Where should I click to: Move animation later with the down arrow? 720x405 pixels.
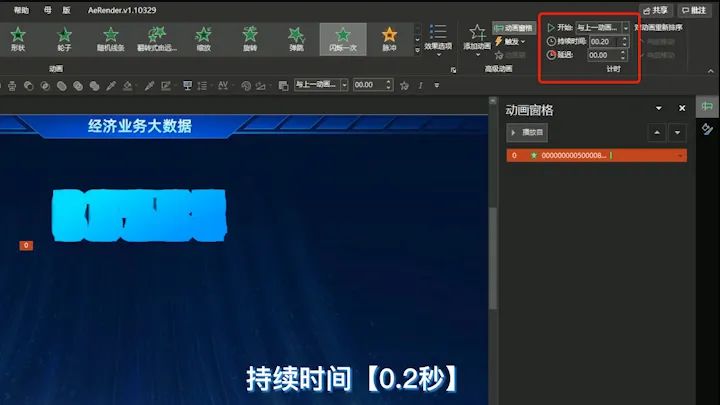click(x=677, y=133)
